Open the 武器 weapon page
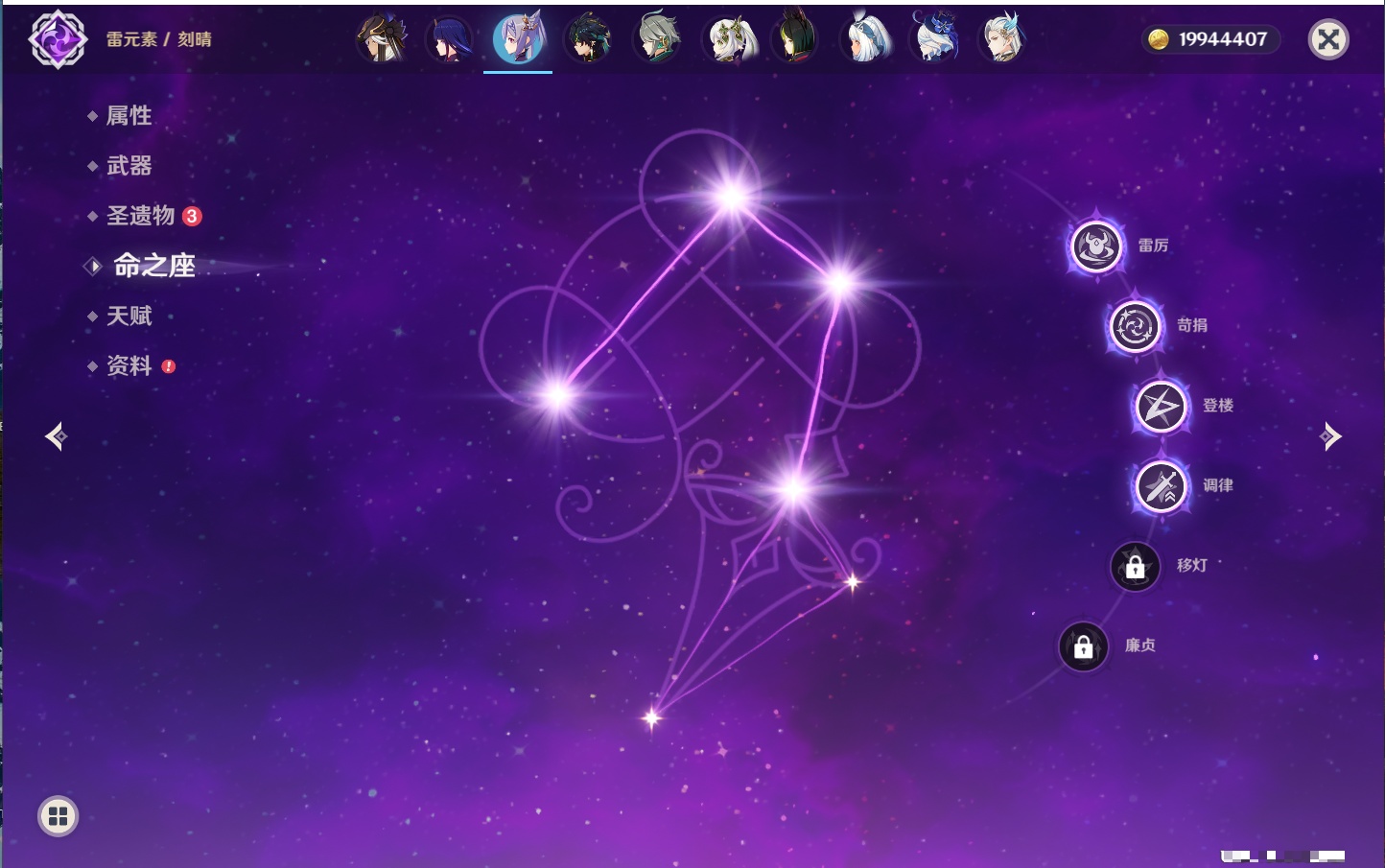 point(129,166)
